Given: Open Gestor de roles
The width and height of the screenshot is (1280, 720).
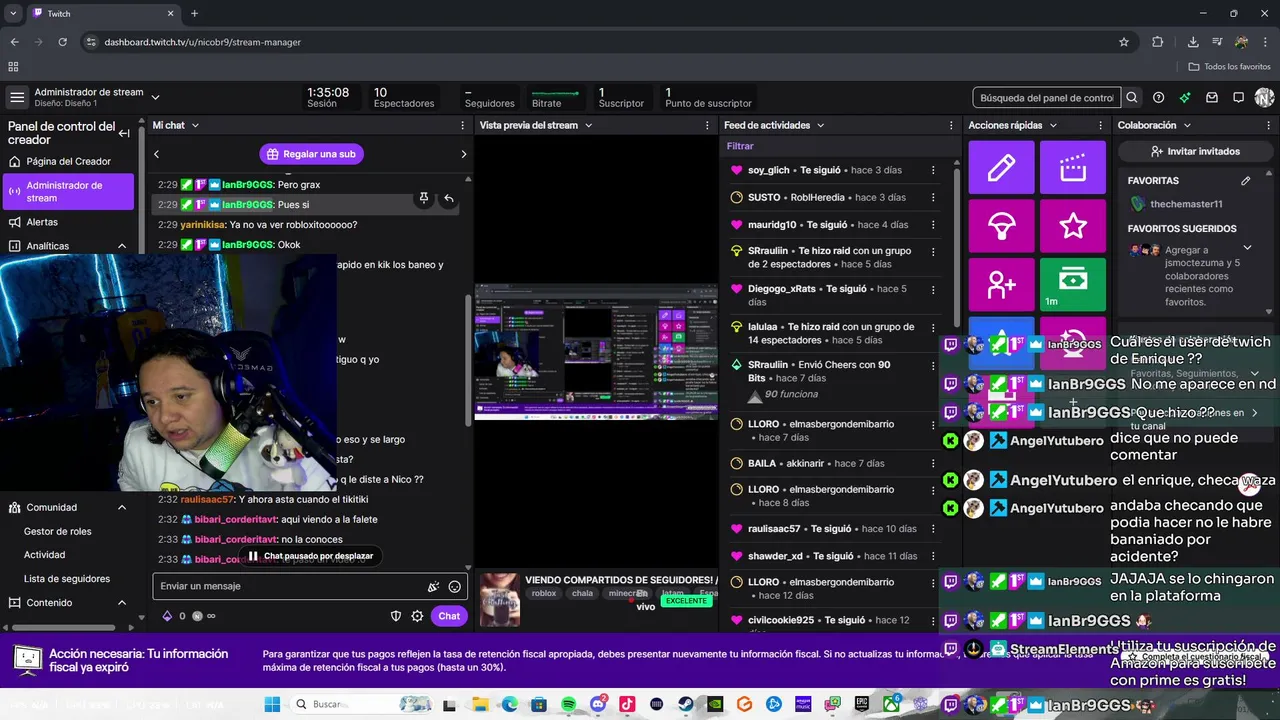Looking at the screenshot, I should [58, 531].
